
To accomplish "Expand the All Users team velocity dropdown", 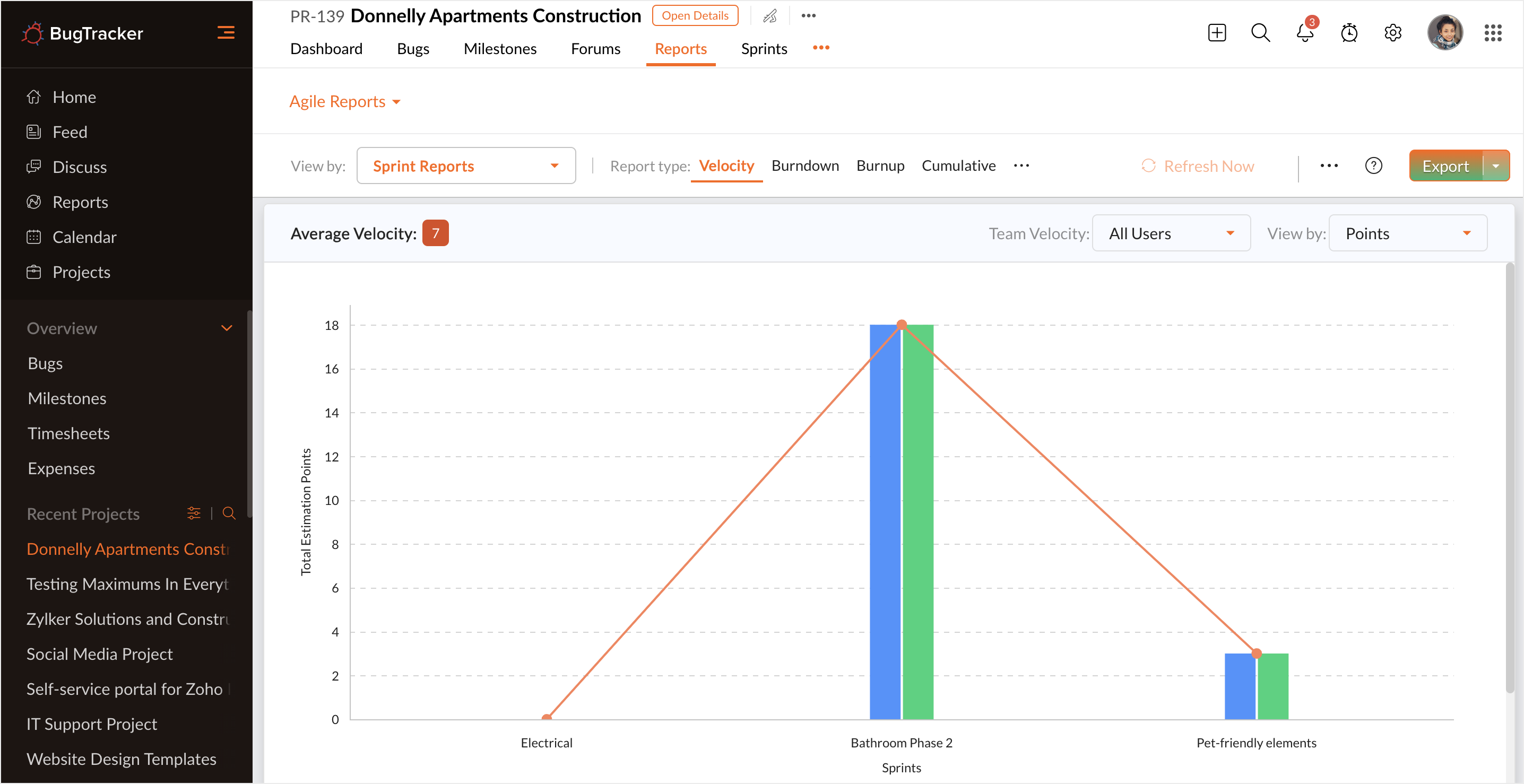I will point(1171,233).
